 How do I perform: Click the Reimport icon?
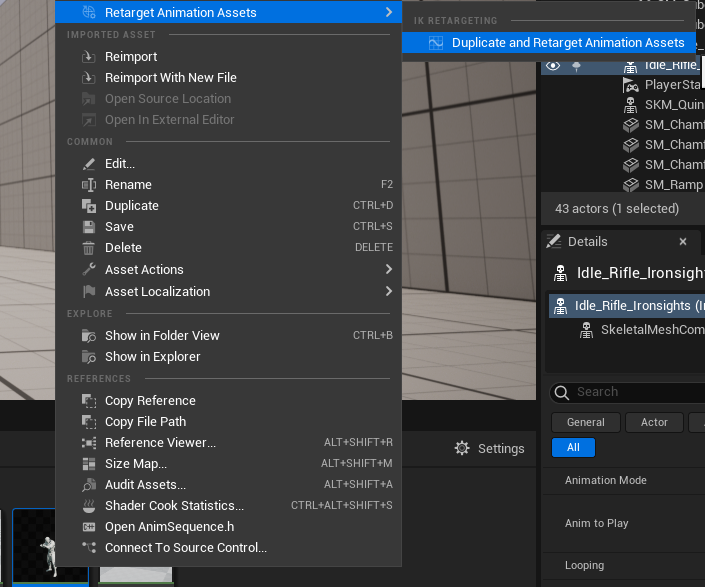coord(89,57)
